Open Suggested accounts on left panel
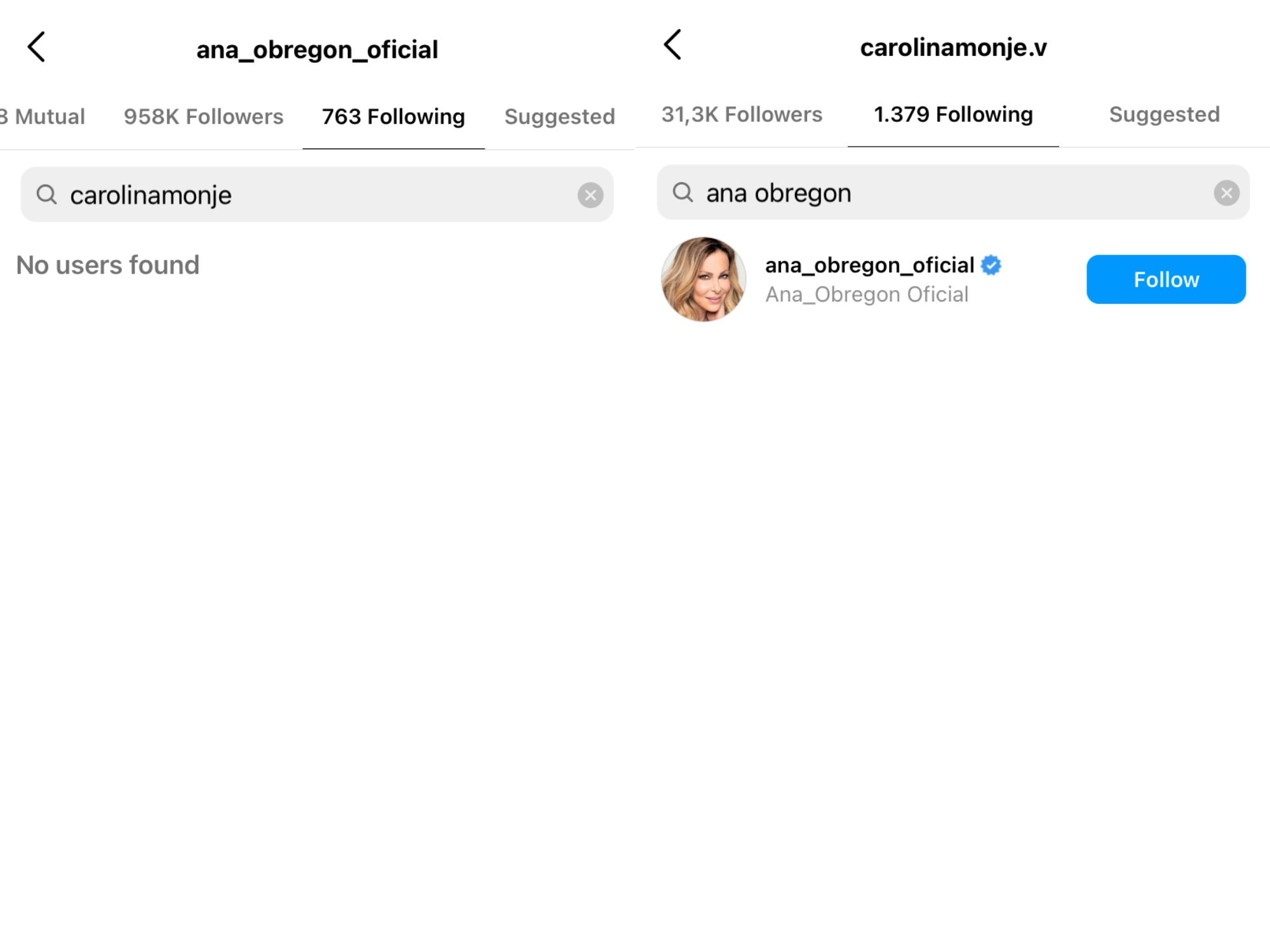 coord(560,114)
